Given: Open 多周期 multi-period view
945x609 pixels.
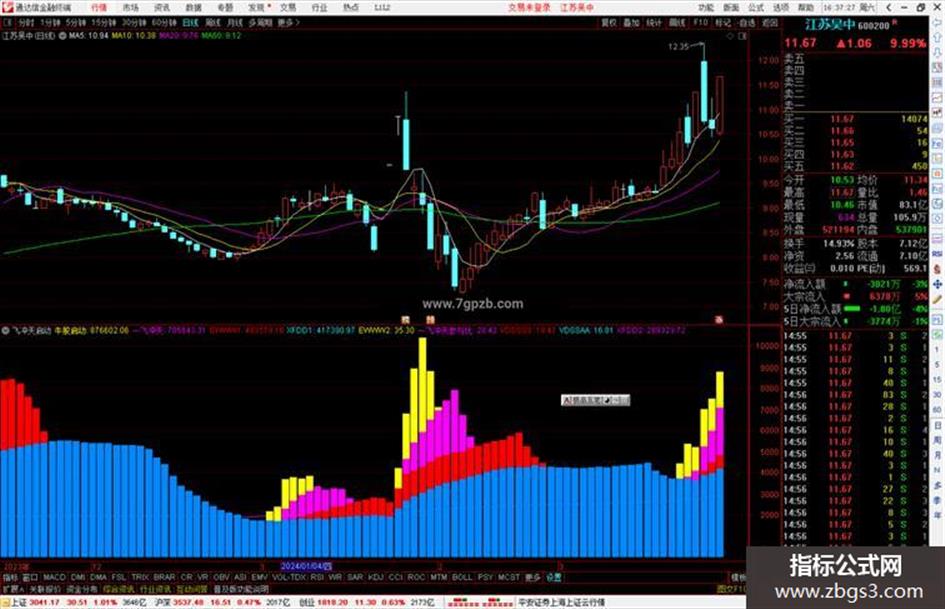Looking at the screenshot, I should click(260, 22).
